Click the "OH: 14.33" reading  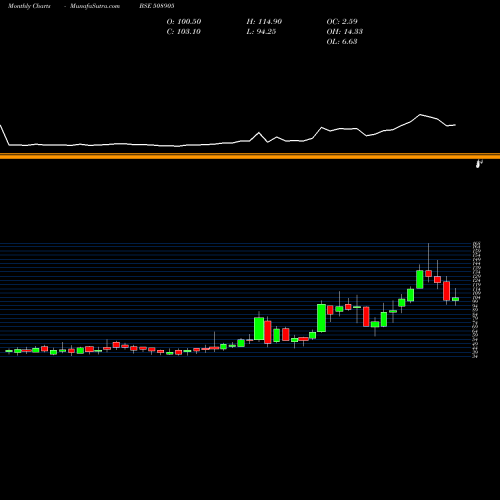(x=345, y=32)
